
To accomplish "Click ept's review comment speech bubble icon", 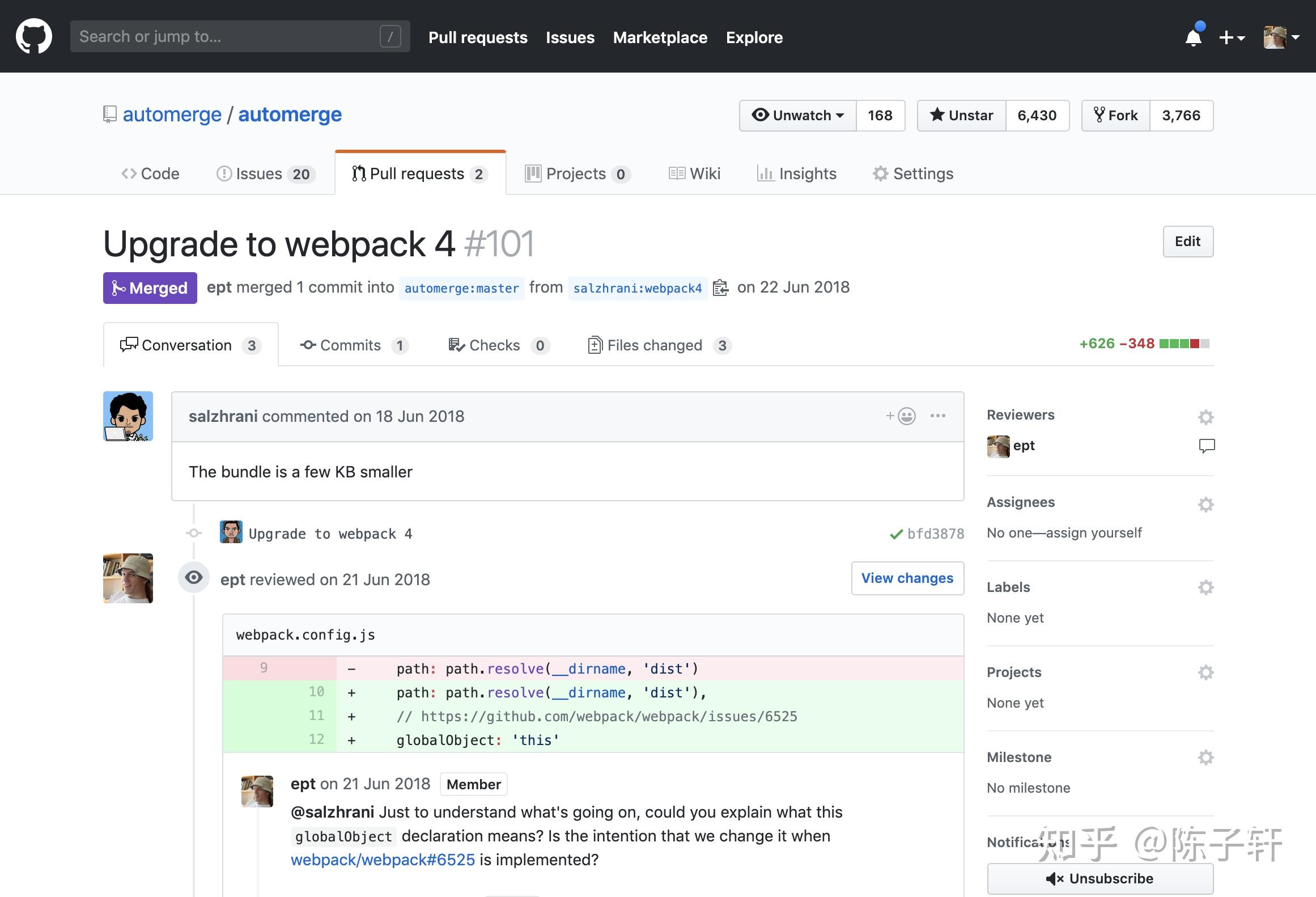I will [x=1207, y=446].
